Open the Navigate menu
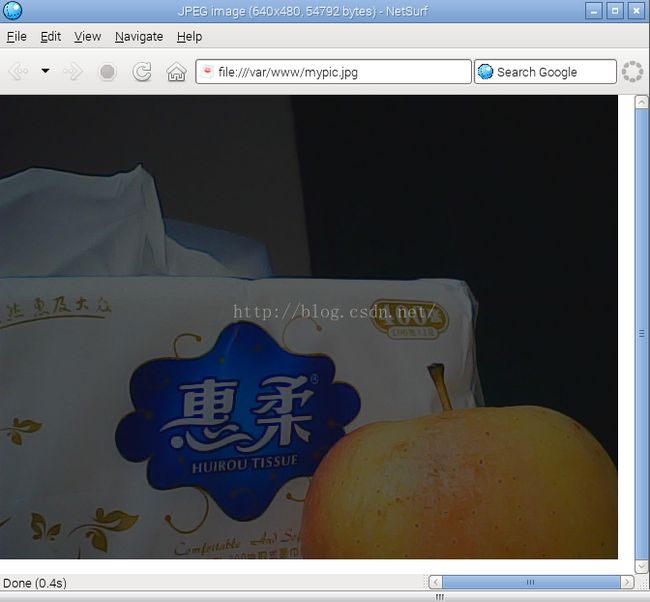This screenshot has width=650, height=602. (139, 36)
